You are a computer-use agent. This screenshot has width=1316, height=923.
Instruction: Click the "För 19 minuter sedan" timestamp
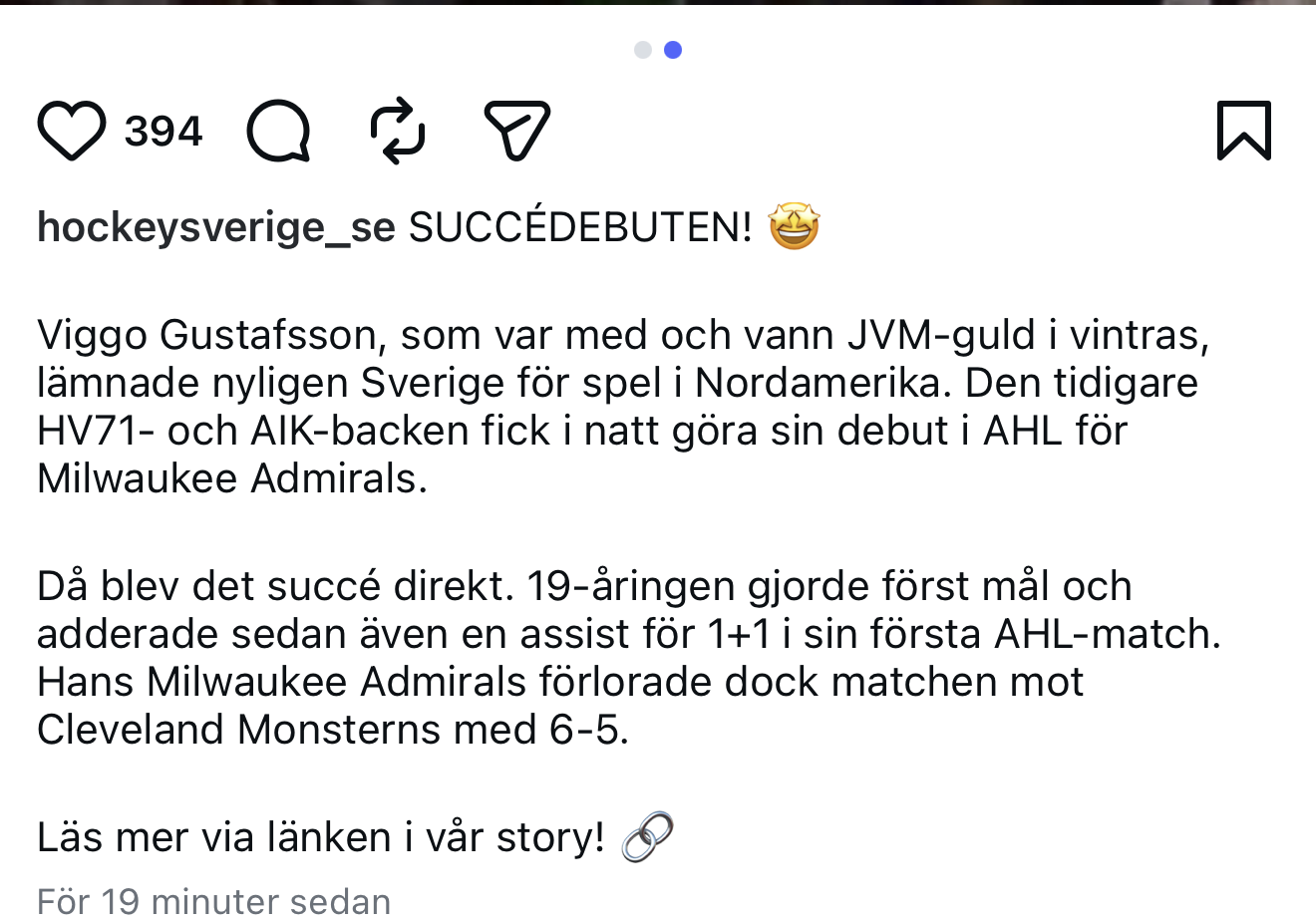click(213, 902)
